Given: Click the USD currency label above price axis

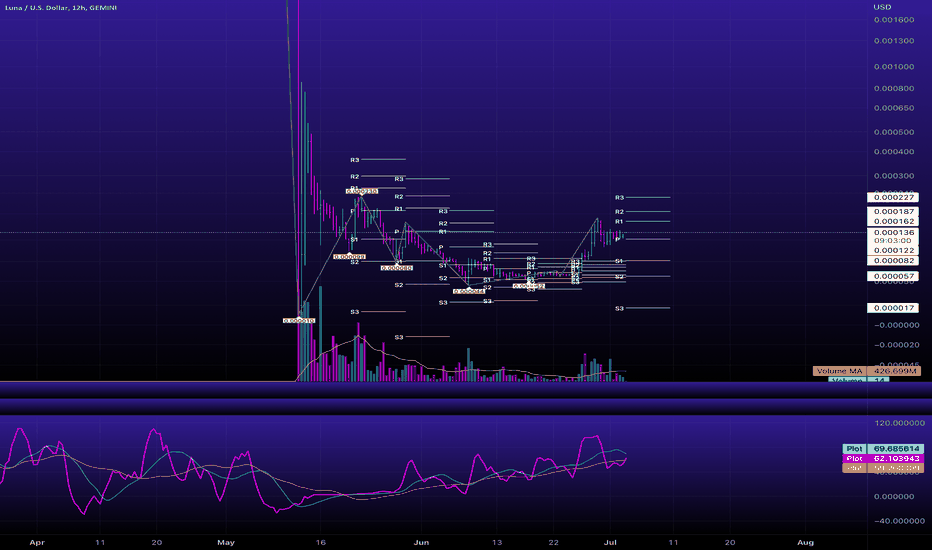Looking at the screenshot, I should click(x=882, y=7).
